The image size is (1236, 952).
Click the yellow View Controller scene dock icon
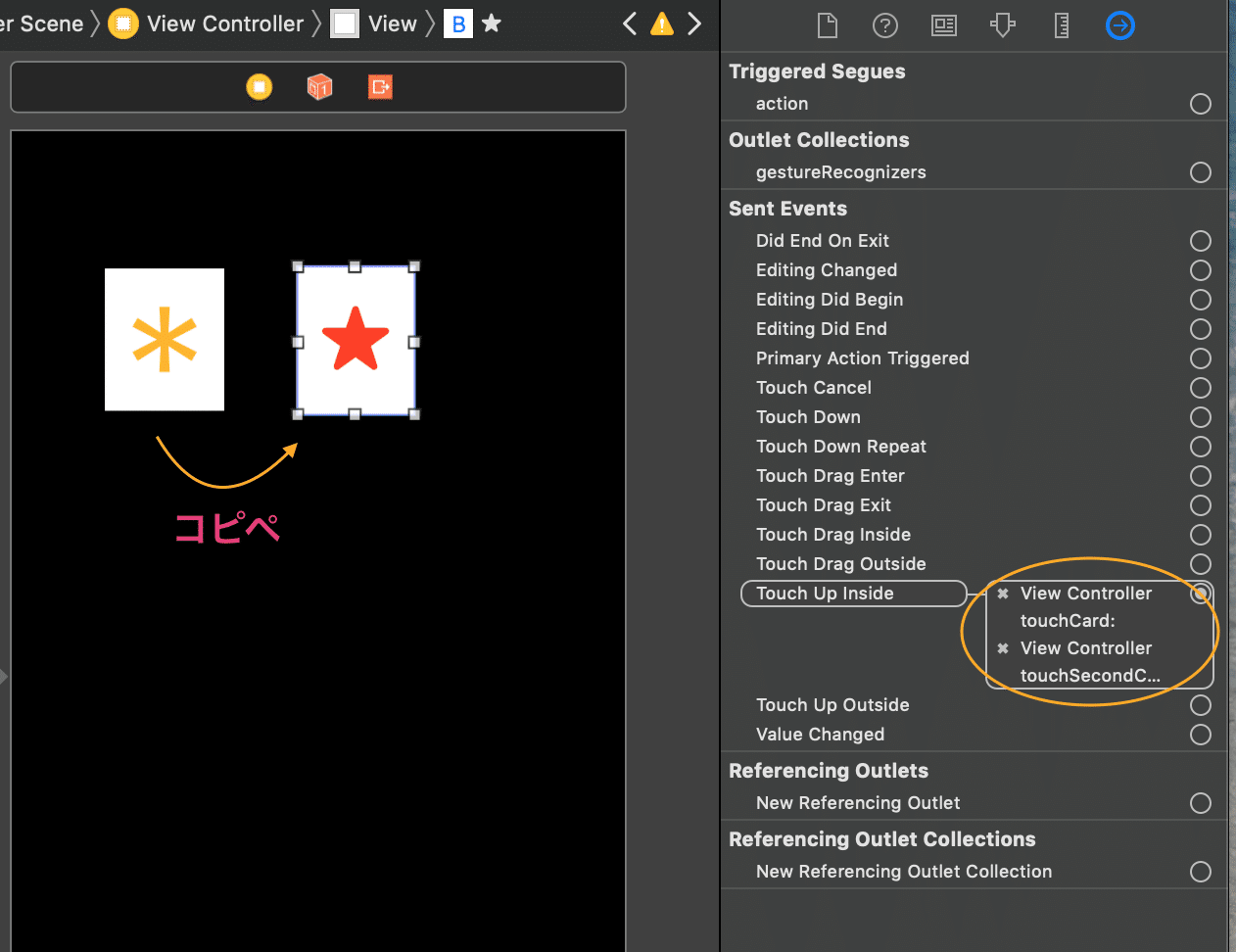(x=260, y=87)
